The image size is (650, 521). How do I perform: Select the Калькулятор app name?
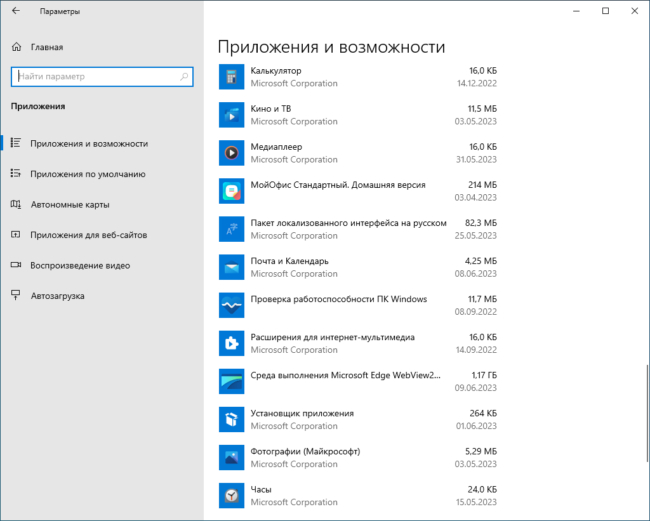276,71
